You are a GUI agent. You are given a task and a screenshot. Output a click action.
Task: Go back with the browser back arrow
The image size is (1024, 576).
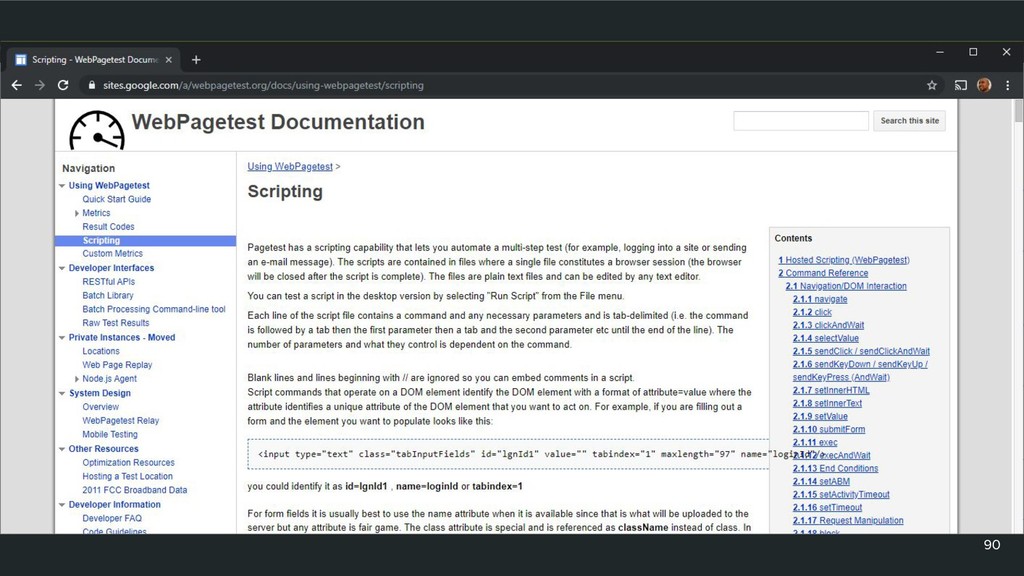click(x=16, y=85)
